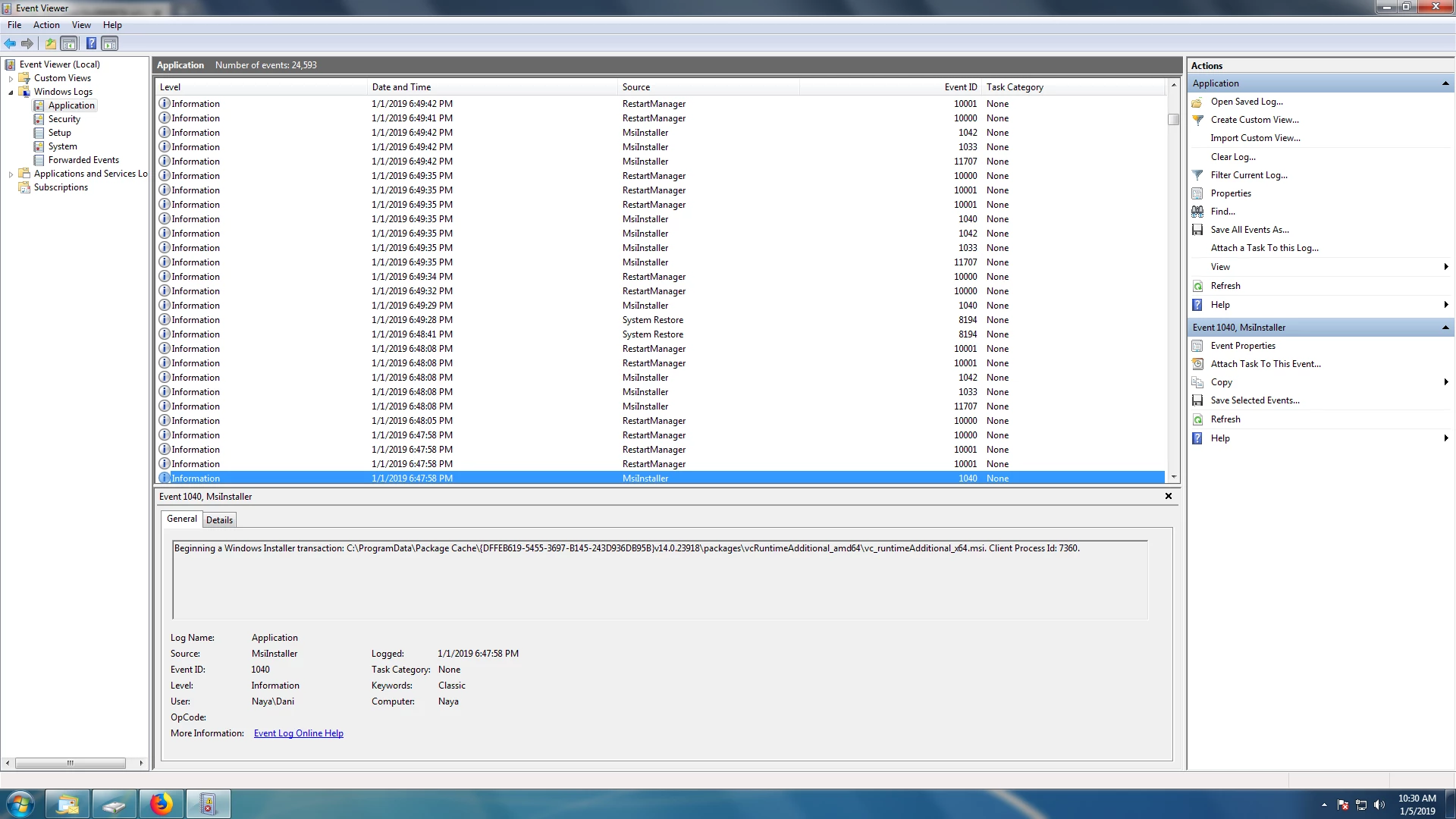Expand the Custom Views tree node
Screen dimensions: 1456x819
point(11,78)
